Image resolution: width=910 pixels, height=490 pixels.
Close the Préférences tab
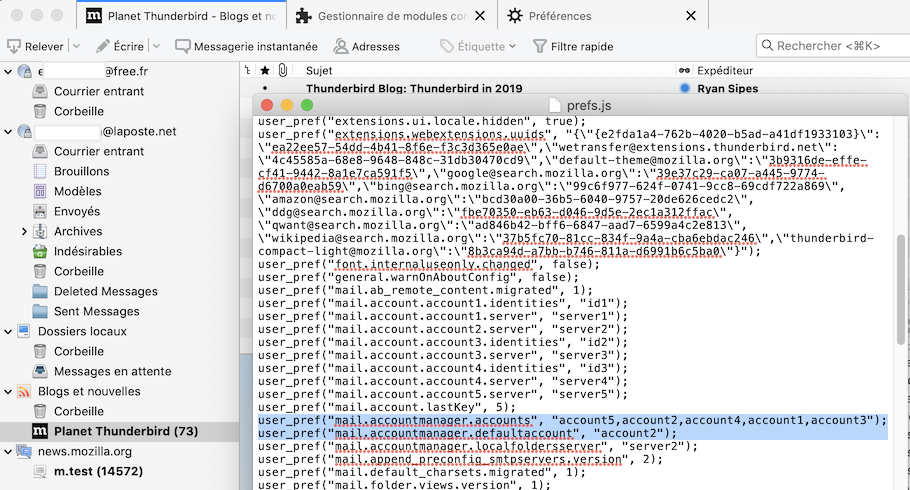691,16
